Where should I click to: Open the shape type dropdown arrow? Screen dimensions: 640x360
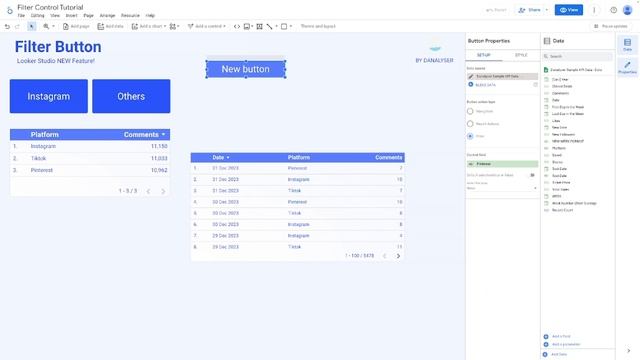[x=291, y=26]
